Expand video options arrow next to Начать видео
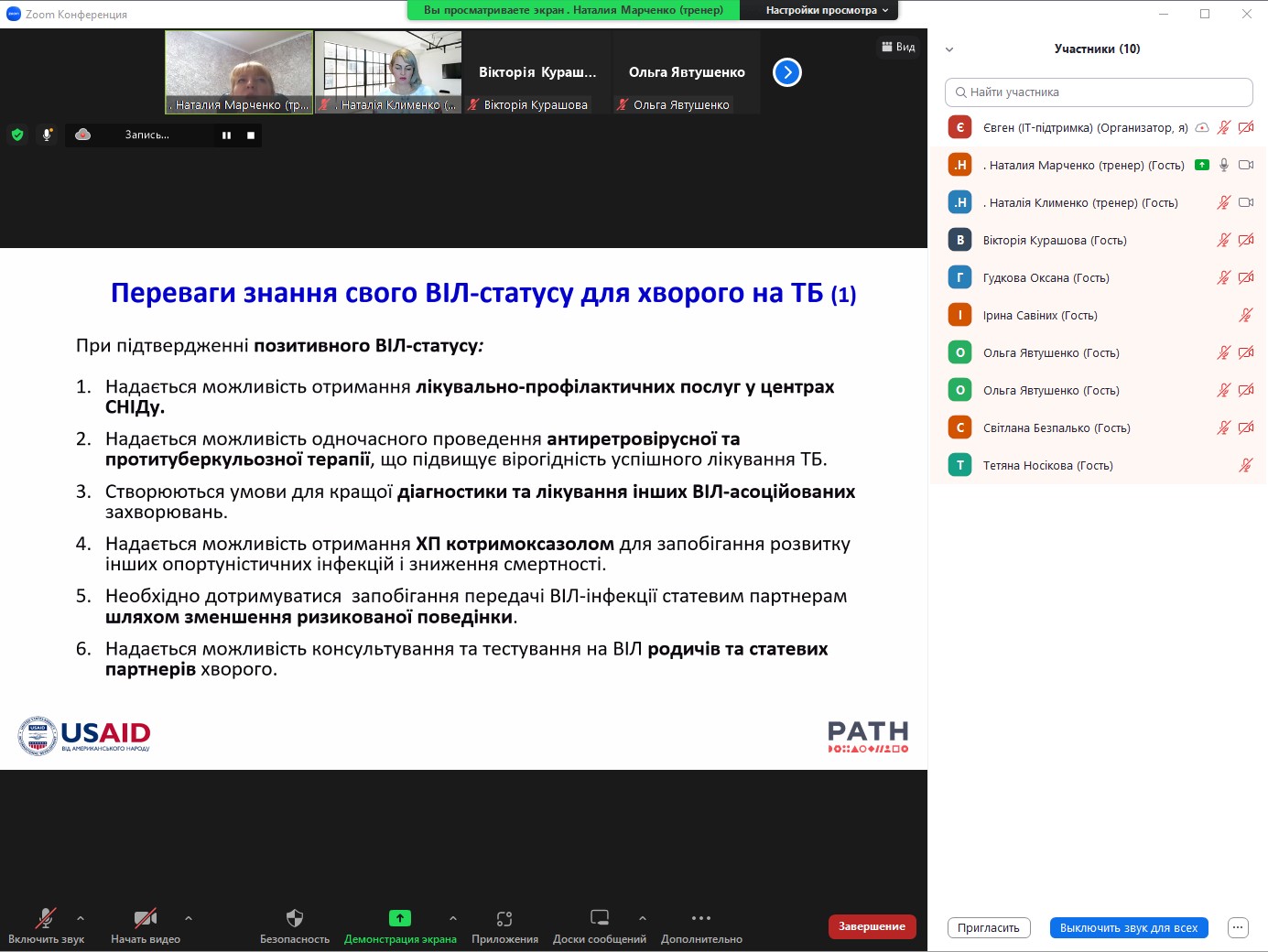This screenshot has height=952, width=1268. (x=189, y=917)
